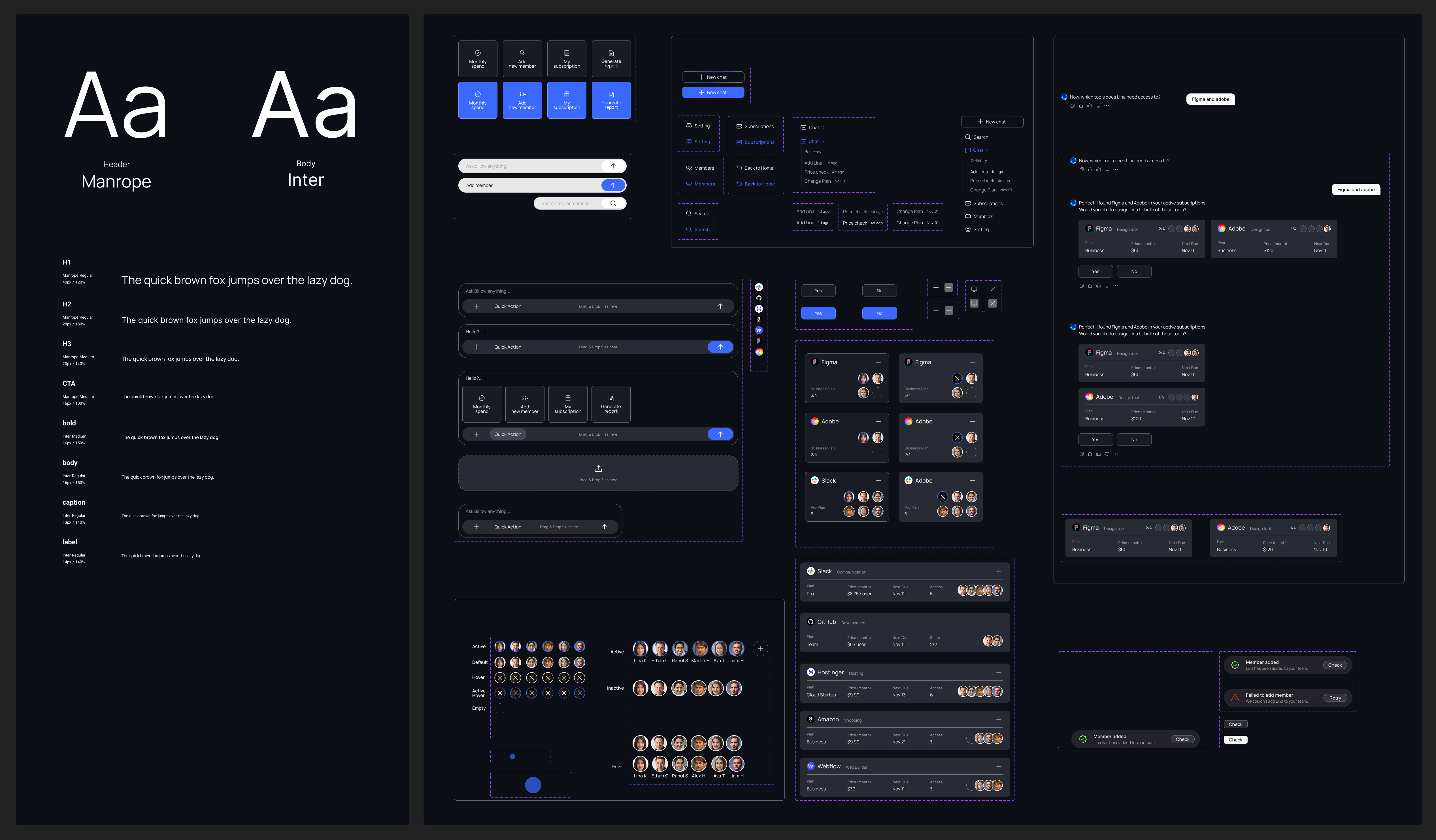Toggle the filled gray monitor icon button
Viewport: 1436px width, 840px height.
975,304
